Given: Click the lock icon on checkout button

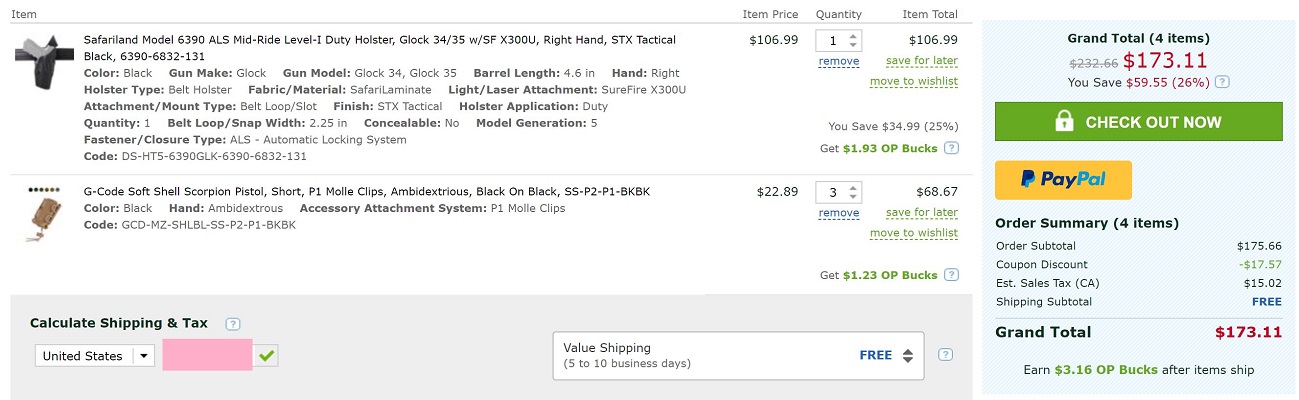Looking at the screenshot, I should (1064, 122).
